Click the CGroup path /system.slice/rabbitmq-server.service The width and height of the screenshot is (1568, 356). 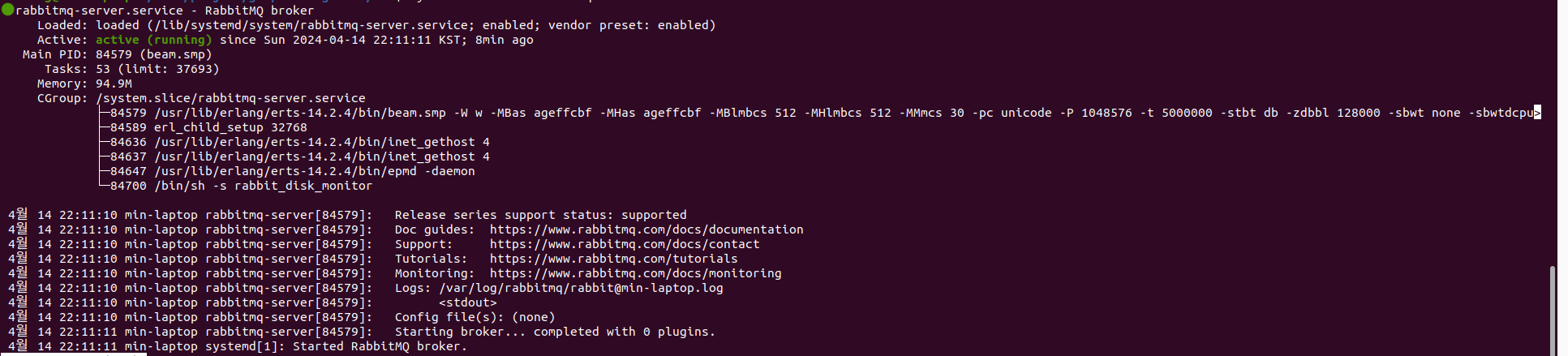point(230,98)
